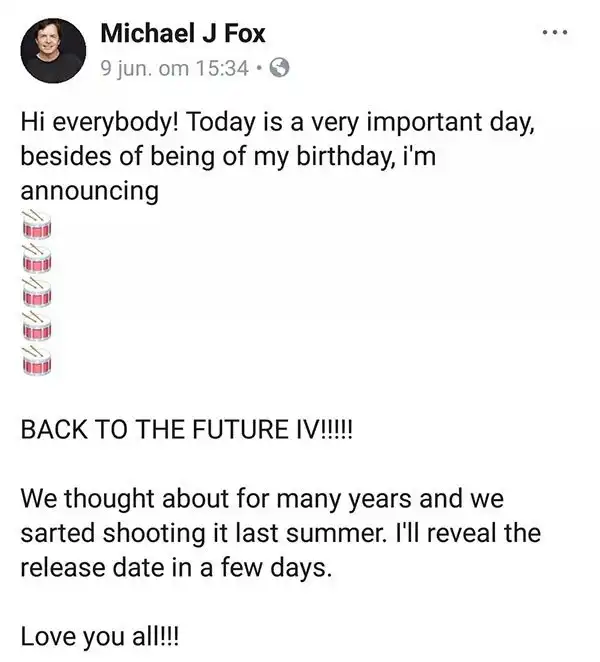Screen dimensions: 600x662
Task: Open the post options three-dot menu
Action: (x=553, y=33)
